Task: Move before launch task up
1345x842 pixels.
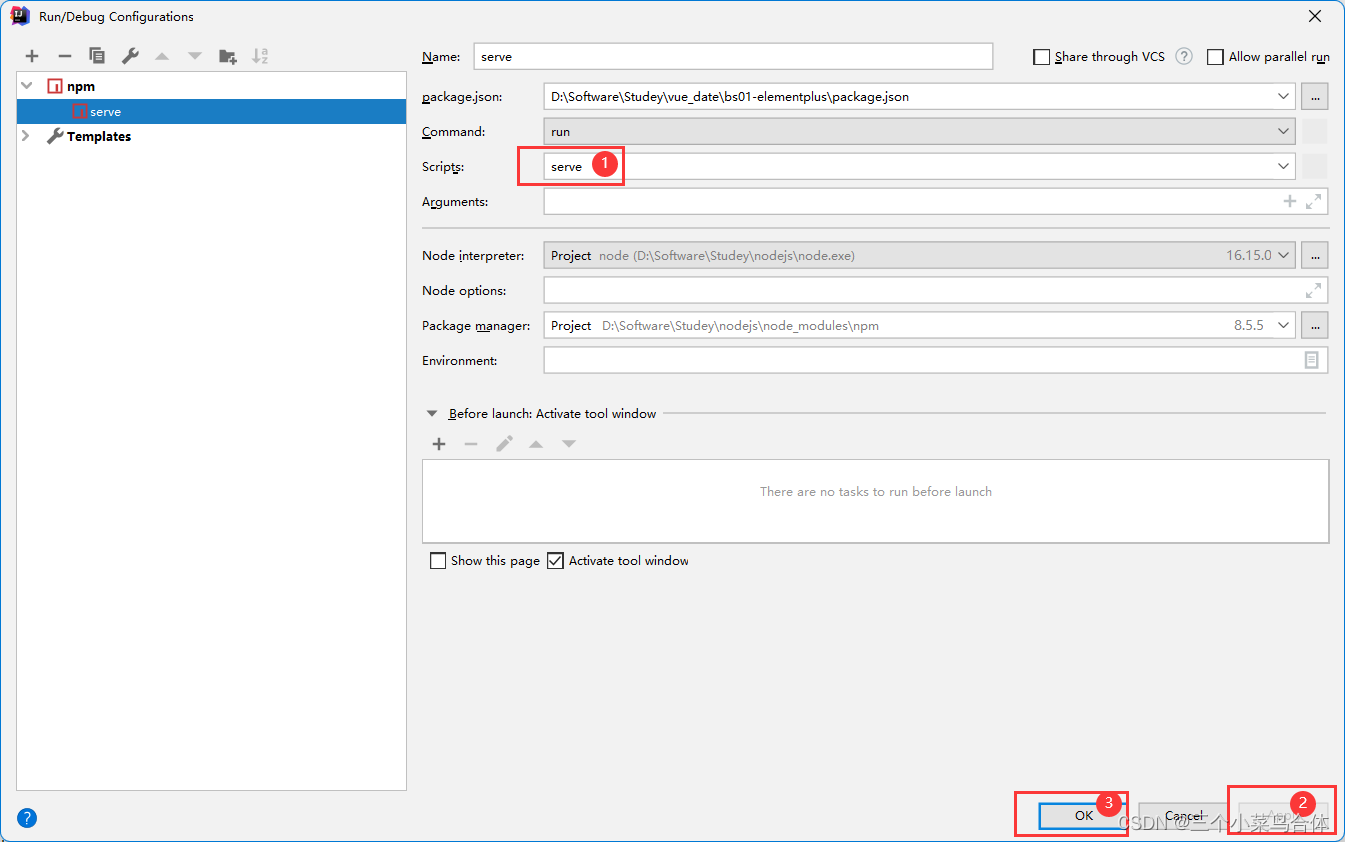Action: 536,444
